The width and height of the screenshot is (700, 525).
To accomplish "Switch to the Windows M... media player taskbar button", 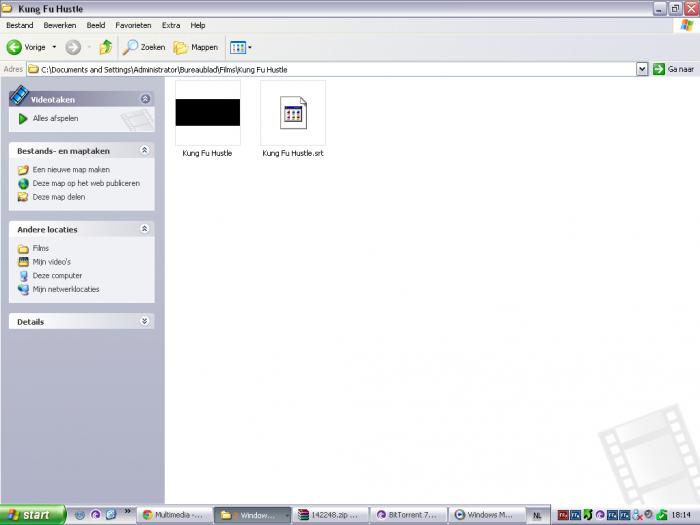I will (487, 515).
